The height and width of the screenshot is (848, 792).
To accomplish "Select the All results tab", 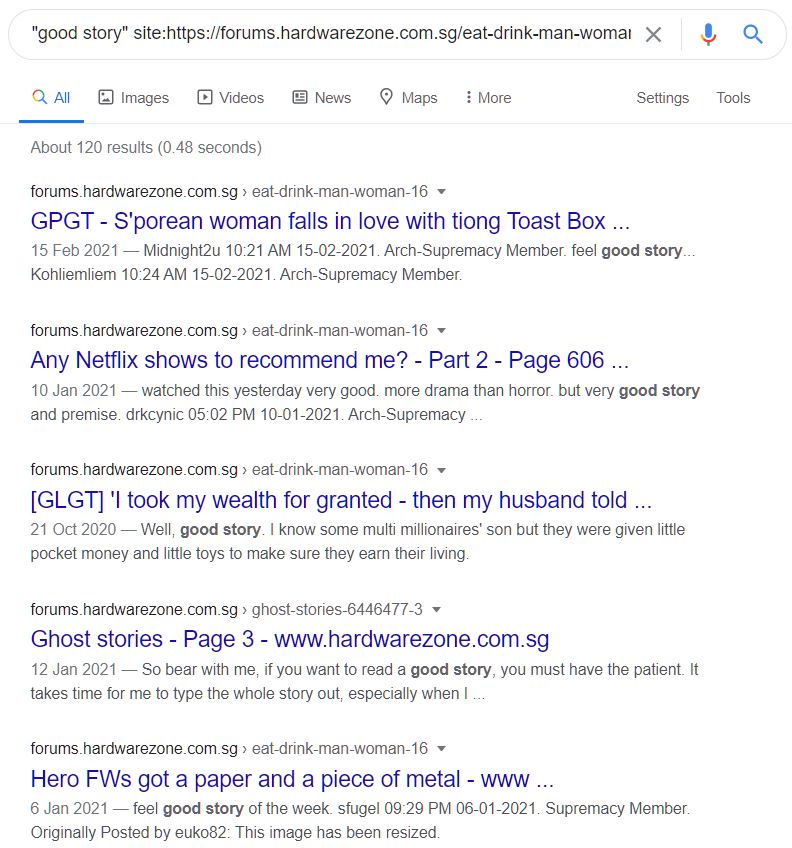I will tap(51, 98).
